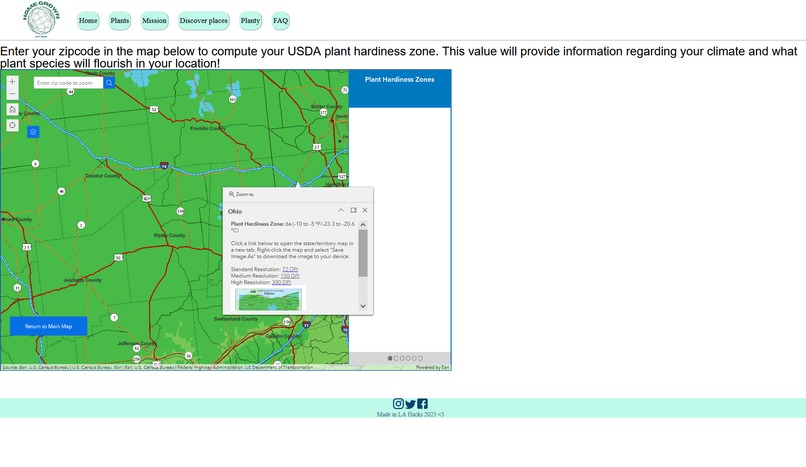This screenshot has height=467, width=806.
Task: Select the fourth page dot in side panel
Action: [x=408, y=358]
